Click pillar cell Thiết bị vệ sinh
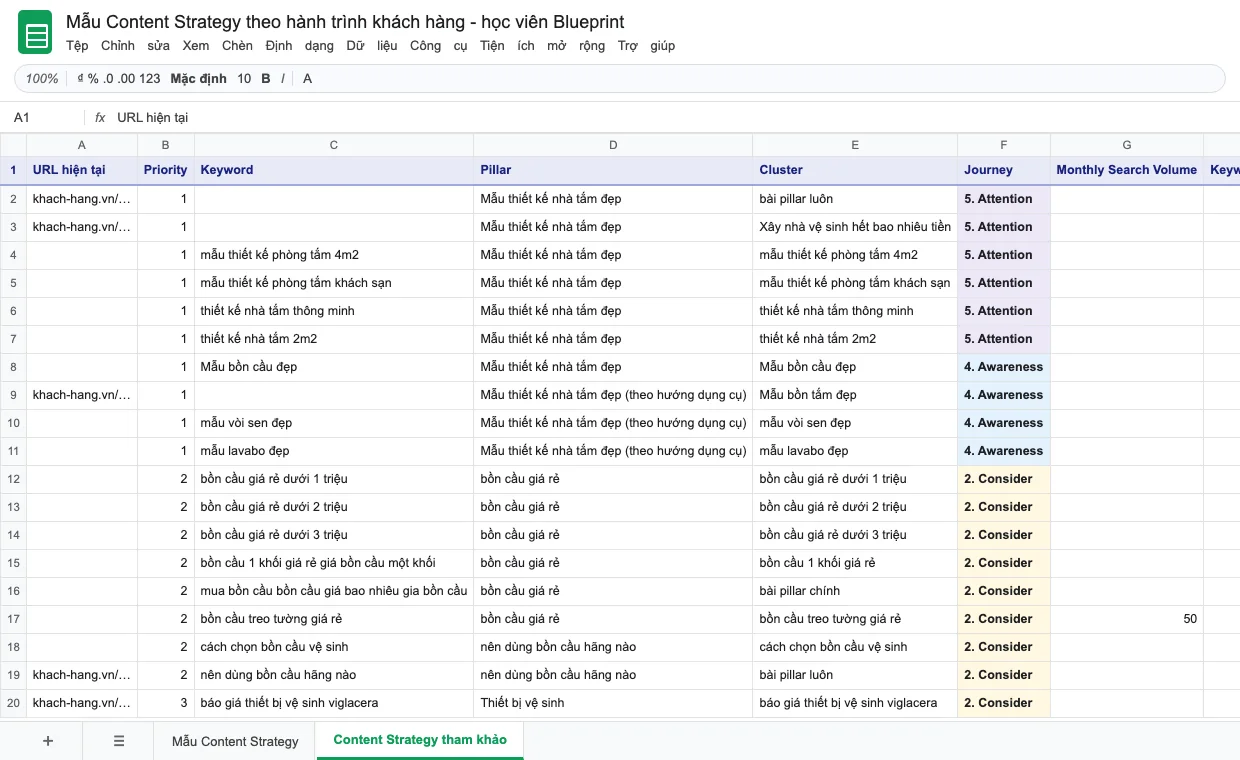The width and height of the screenshot is (1240, 760). (613, 703)
